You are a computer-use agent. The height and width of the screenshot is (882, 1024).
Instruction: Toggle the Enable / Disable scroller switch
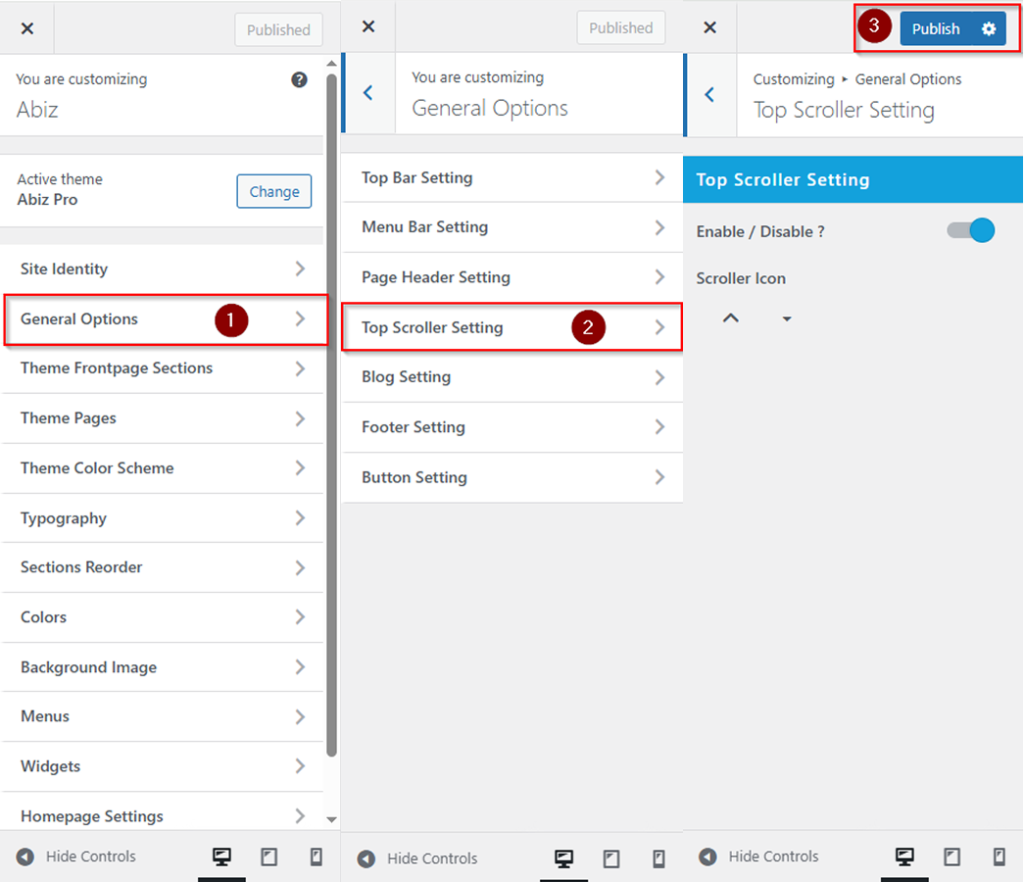click(970, 231)
